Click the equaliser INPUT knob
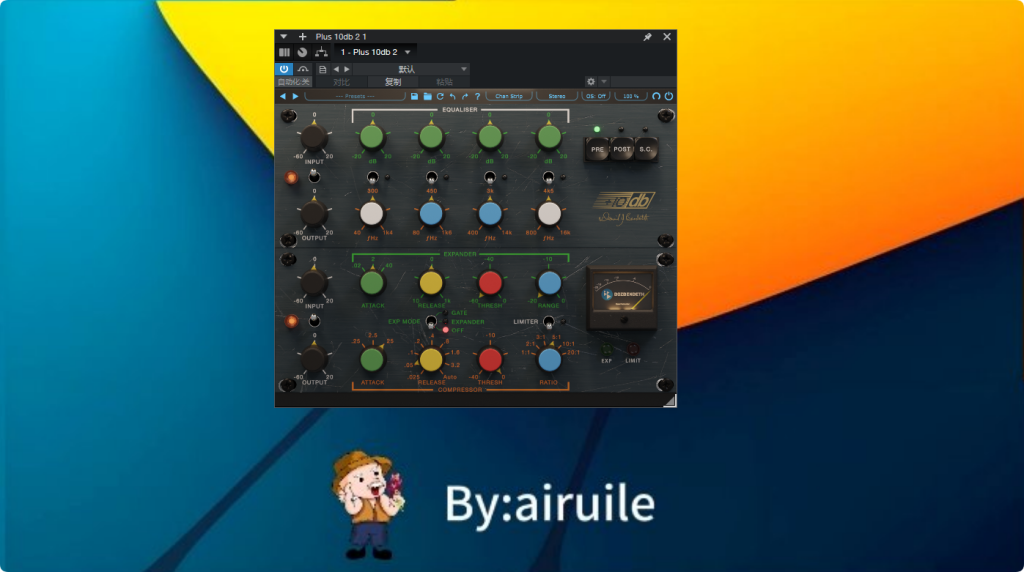Screen dimensions: 1024x572 [x=313, y=138]
